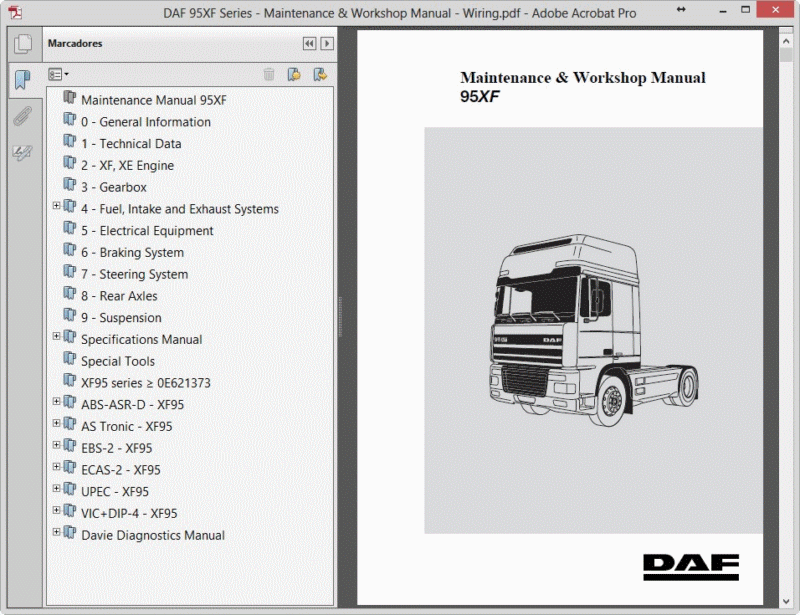Expand the ABS-ASR-D - XF95 bookmark

pyautogui.click(x=57, y=401)
